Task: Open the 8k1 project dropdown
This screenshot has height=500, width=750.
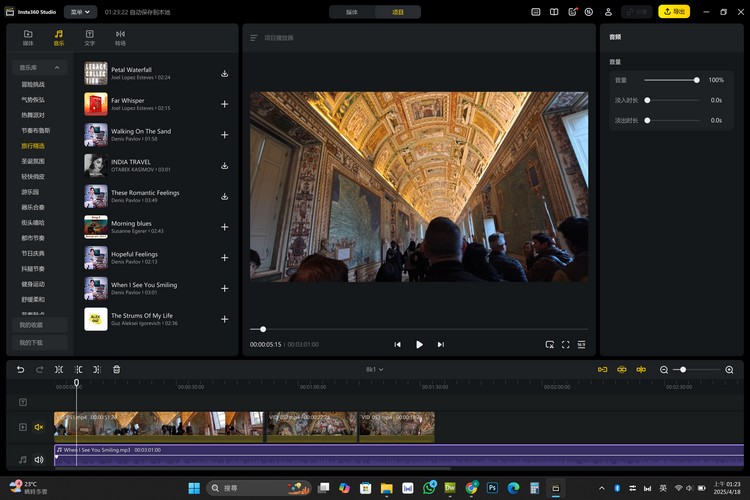Action: coord(375,369)
